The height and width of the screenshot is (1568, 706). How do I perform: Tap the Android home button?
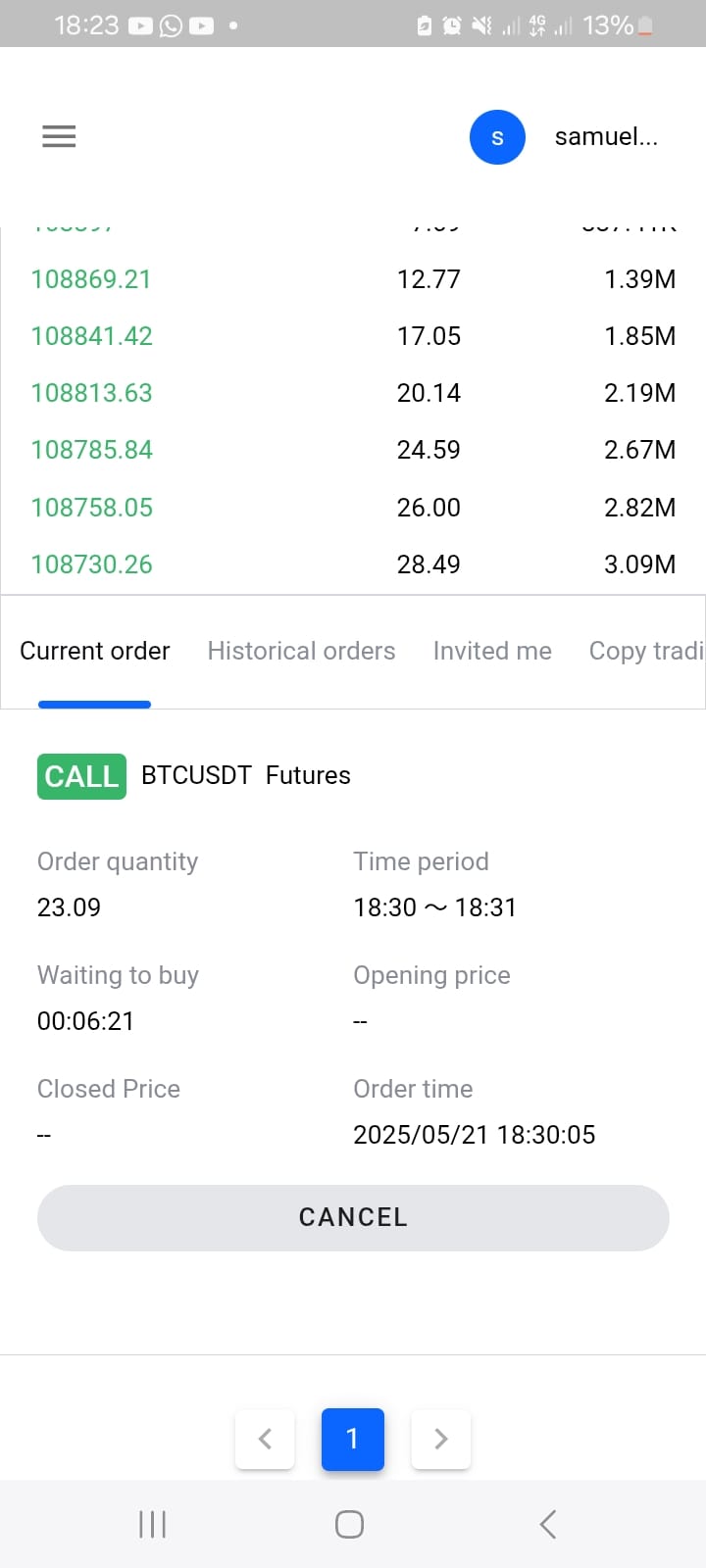[349, 1524]
